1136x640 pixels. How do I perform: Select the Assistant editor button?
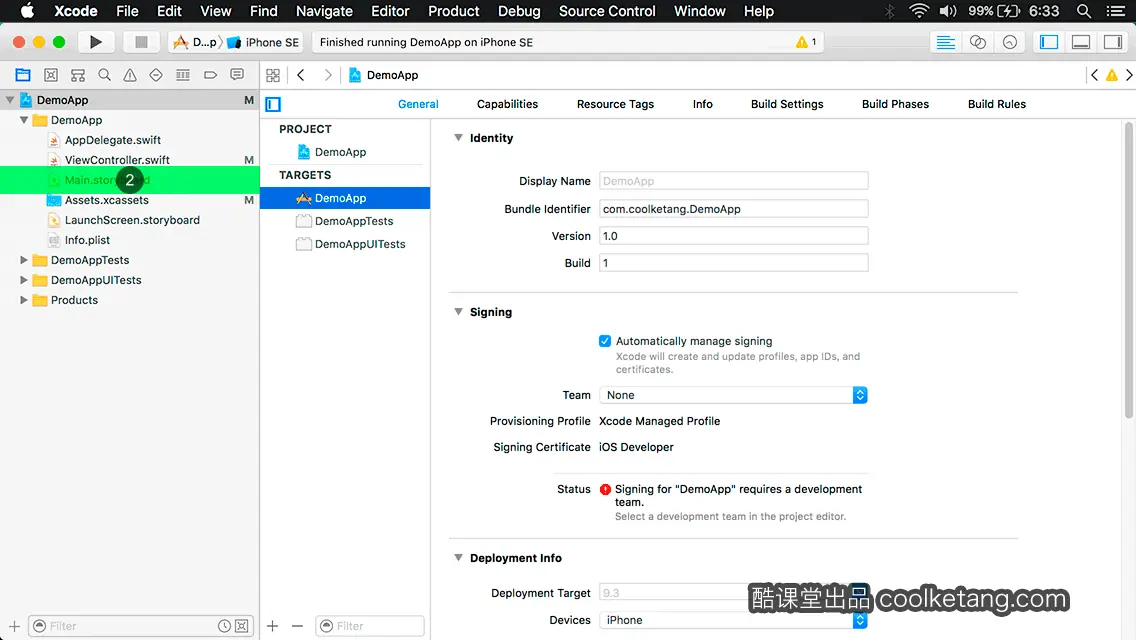coord(977,42)
